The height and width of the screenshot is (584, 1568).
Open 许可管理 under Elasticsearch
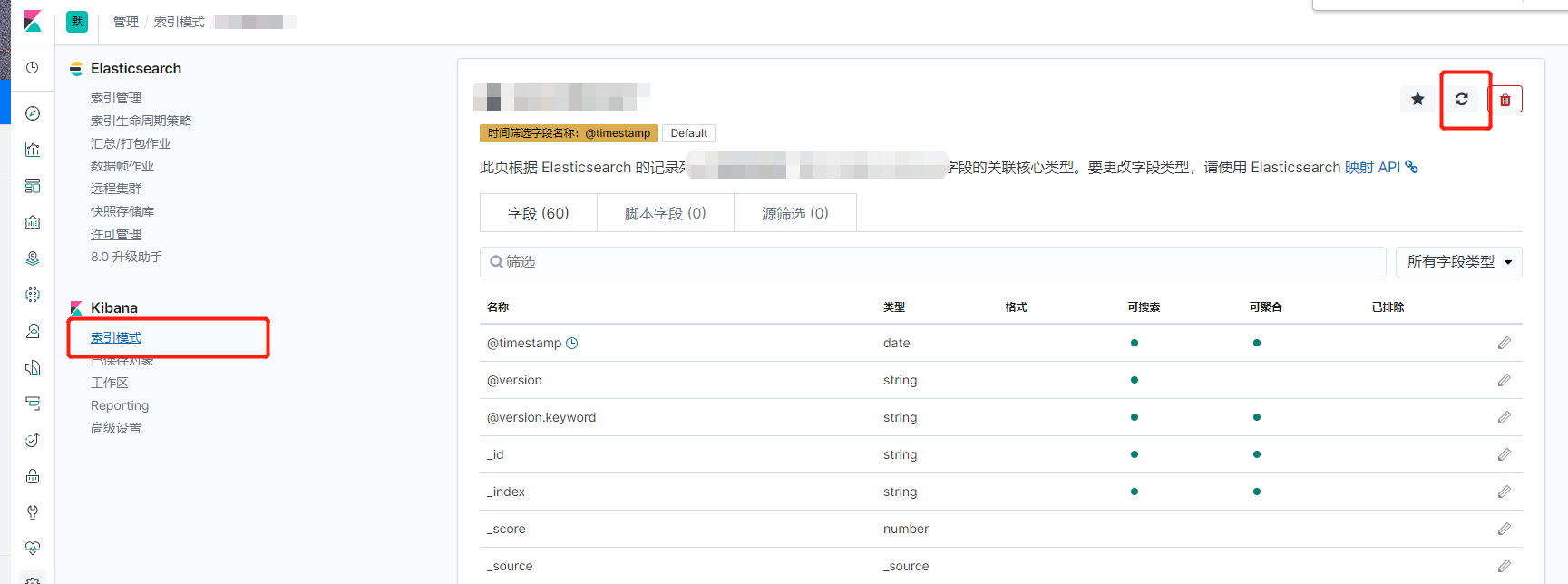[116, 234]
